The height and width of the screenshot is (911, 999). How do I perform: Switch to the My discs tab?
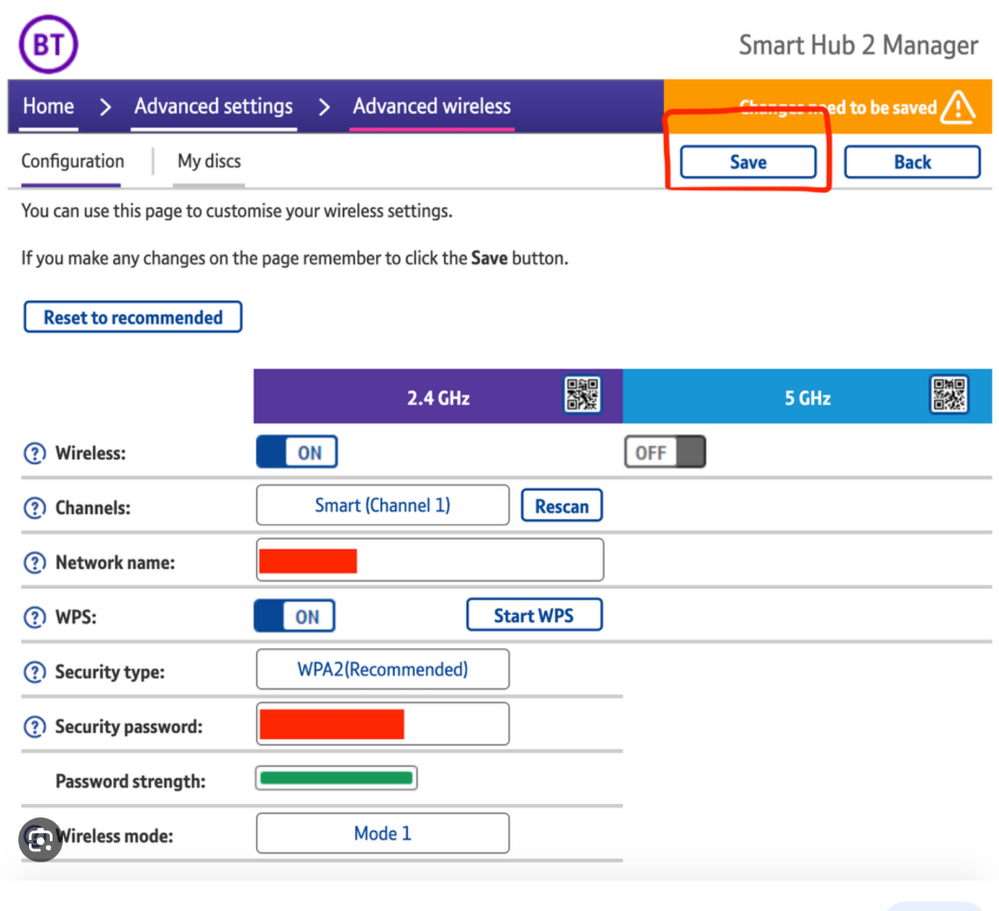(209, 161)
